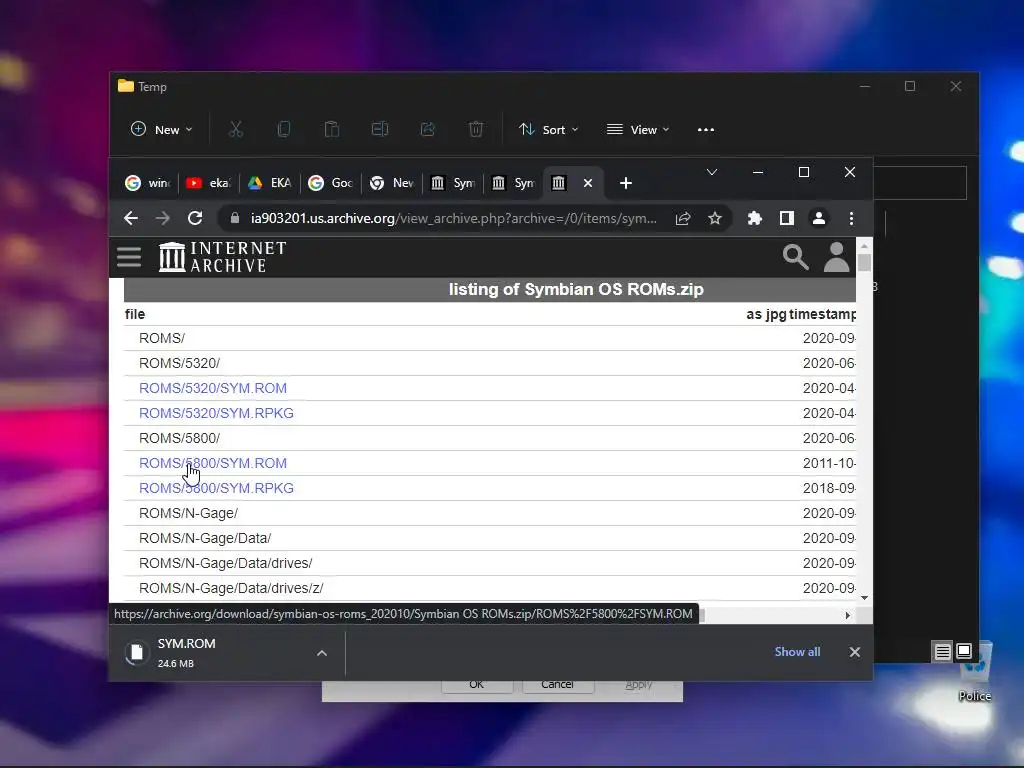Viewport: 1024px width, 768px height.
Task: Open ROMS/5800/SYM.RPKG link
Action: [x=216, y=488]
